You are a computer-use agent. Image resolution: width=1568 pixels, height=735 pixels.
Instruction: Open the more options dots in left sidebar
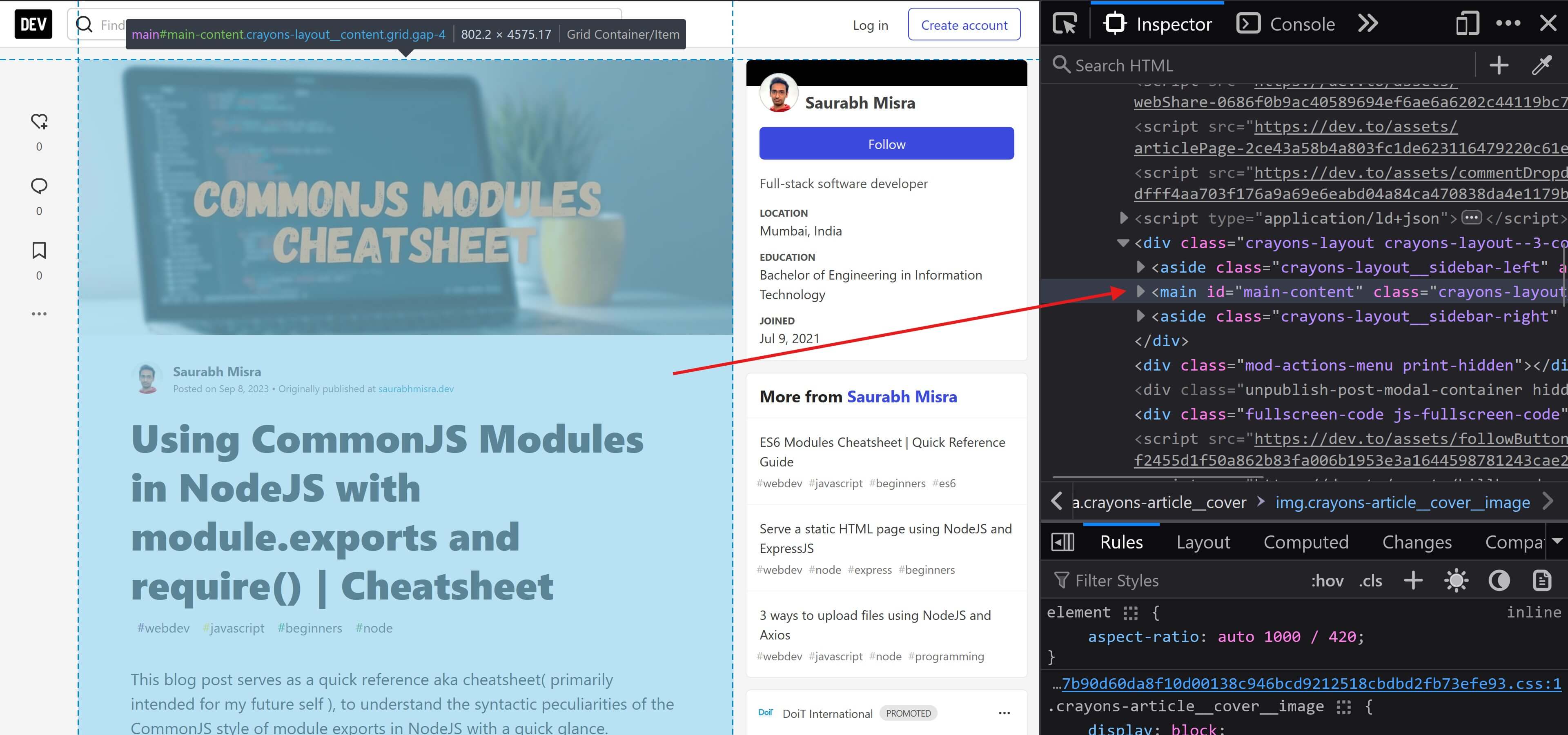point(39,314)
